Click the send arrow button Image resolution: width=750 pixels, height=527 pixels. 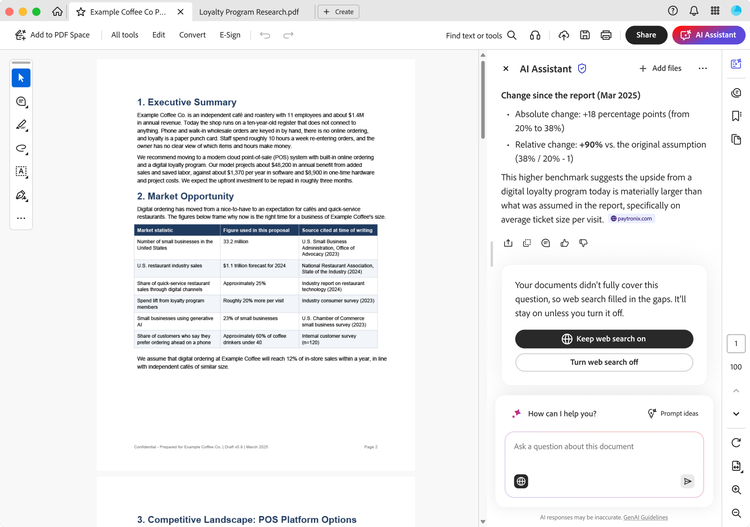[x=687, y=481]
